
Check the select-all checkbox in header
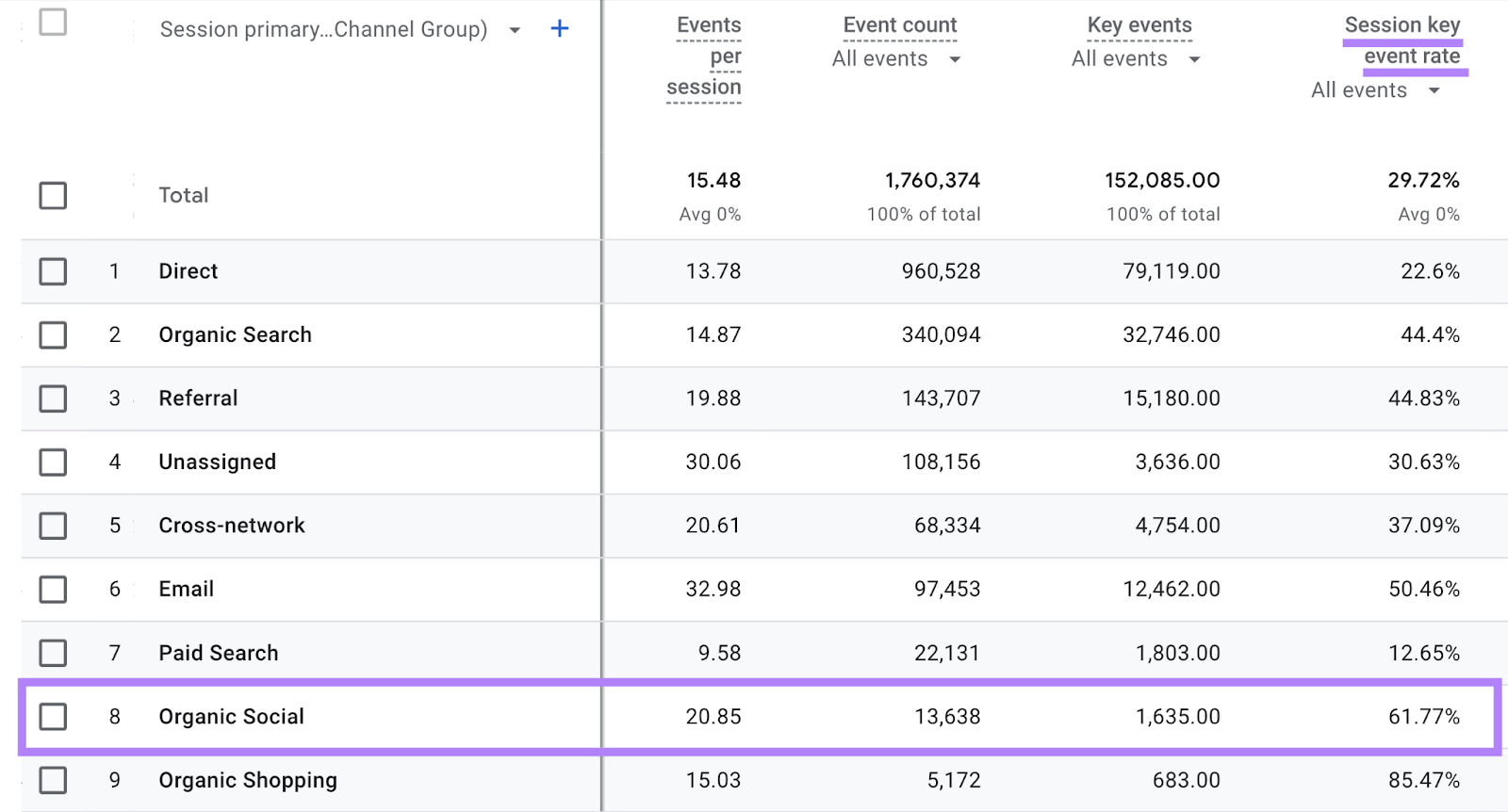(53, 22)
